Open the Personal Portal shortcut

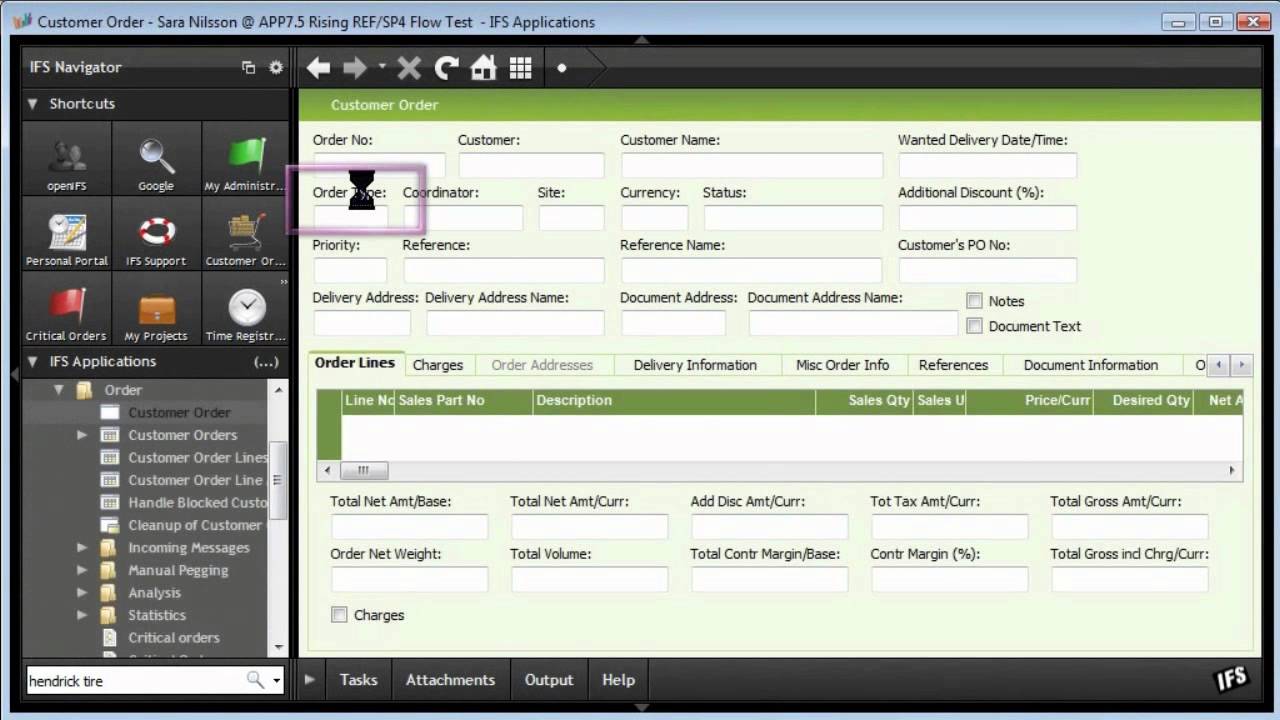pyautogui.click(x=67, y=235)
